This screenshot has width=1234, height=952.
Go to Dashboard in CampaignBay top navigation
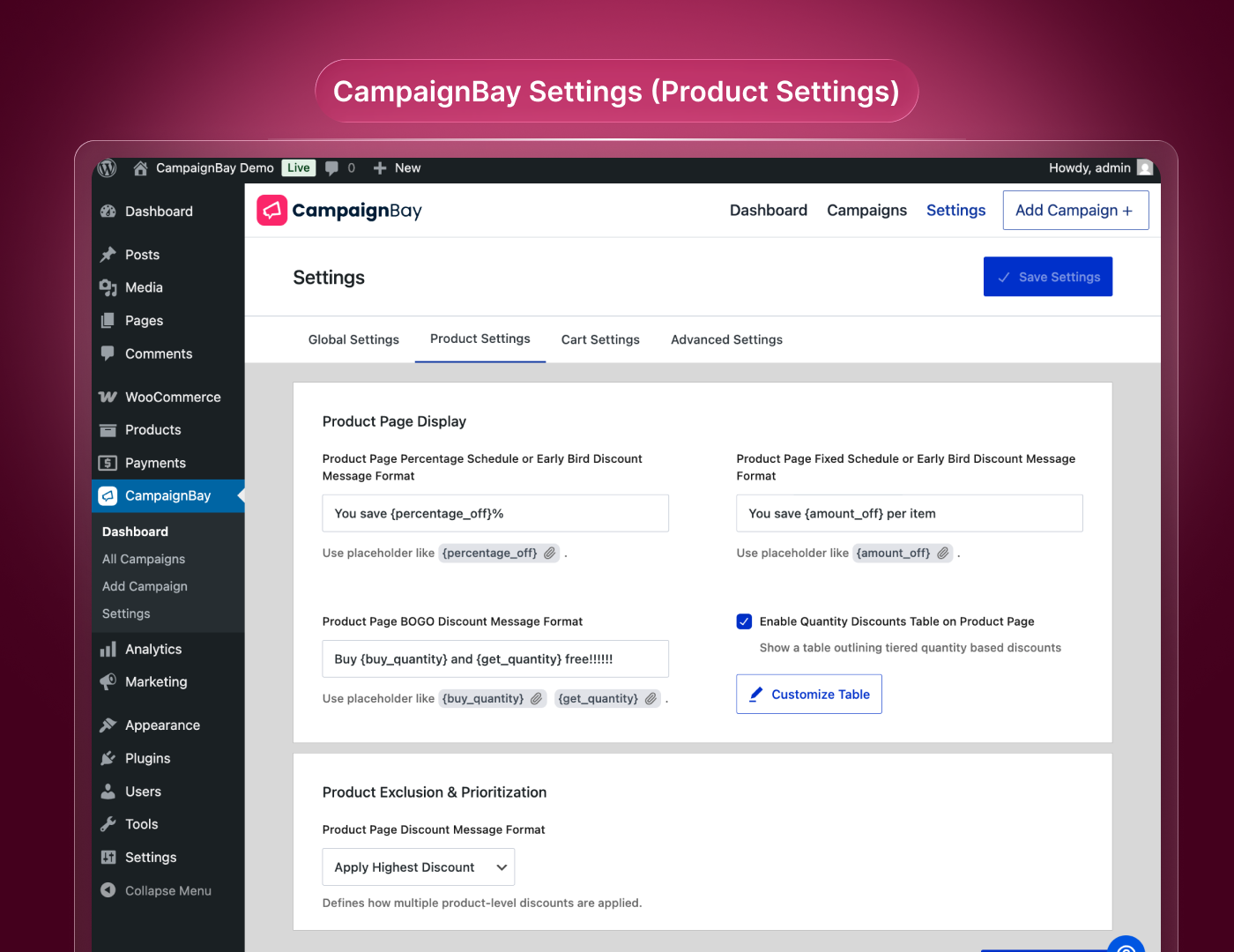(x=769, y=210)
